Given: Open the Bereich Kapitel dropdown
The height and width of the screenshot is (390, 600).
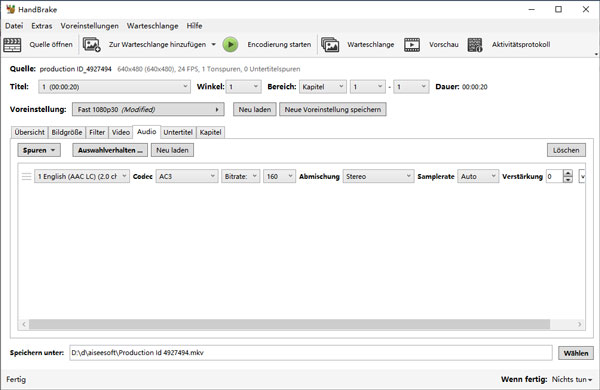Looking at the screenshot, I should click(x=323, y=87).
